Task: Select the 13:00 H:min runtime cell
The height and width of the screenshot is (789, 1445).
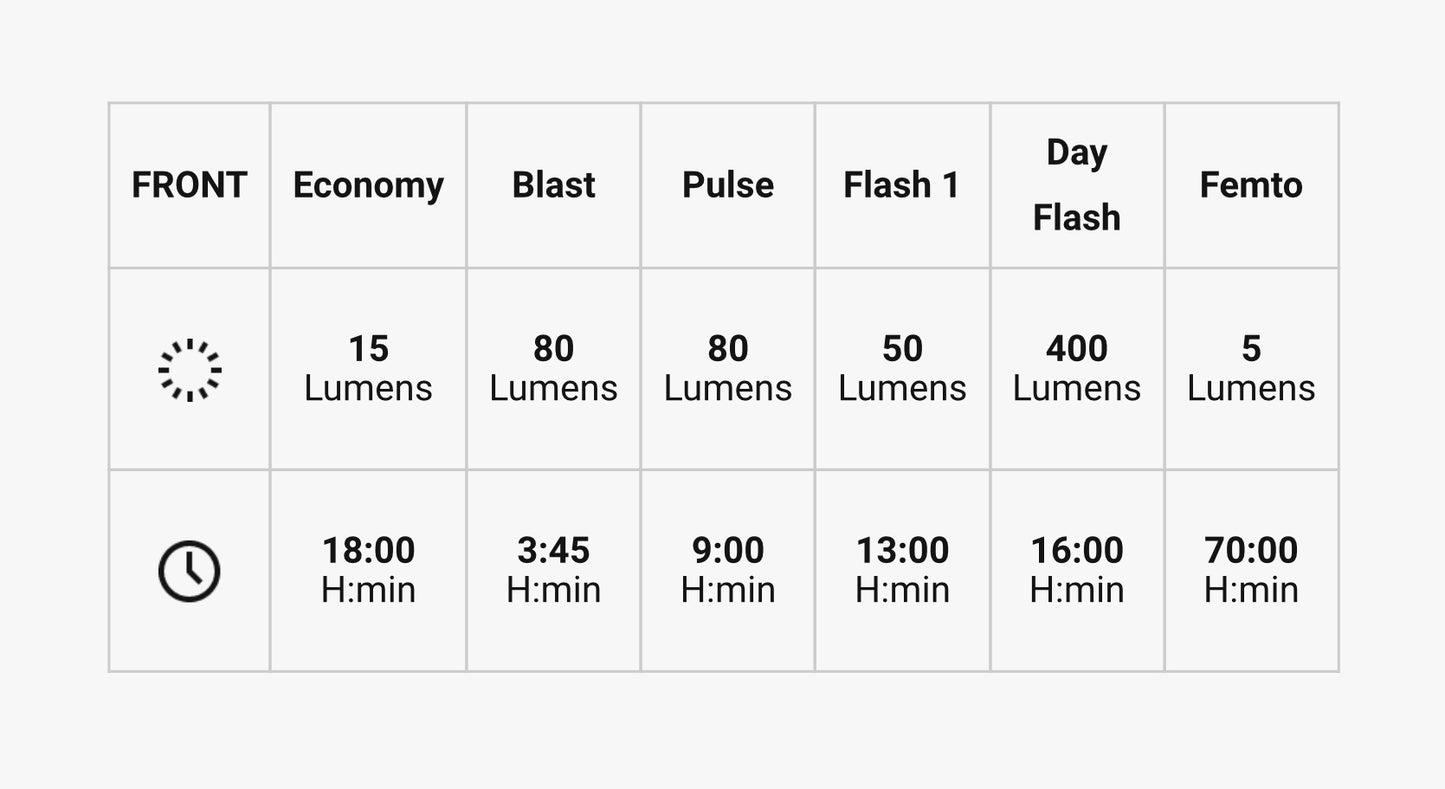Action: point(902,570)
